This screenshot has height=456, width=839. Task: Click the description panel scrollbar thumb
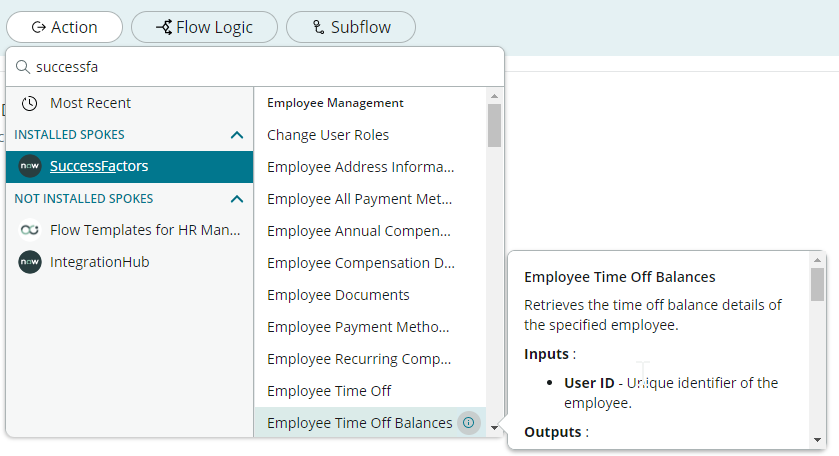[x=817, y=285]
